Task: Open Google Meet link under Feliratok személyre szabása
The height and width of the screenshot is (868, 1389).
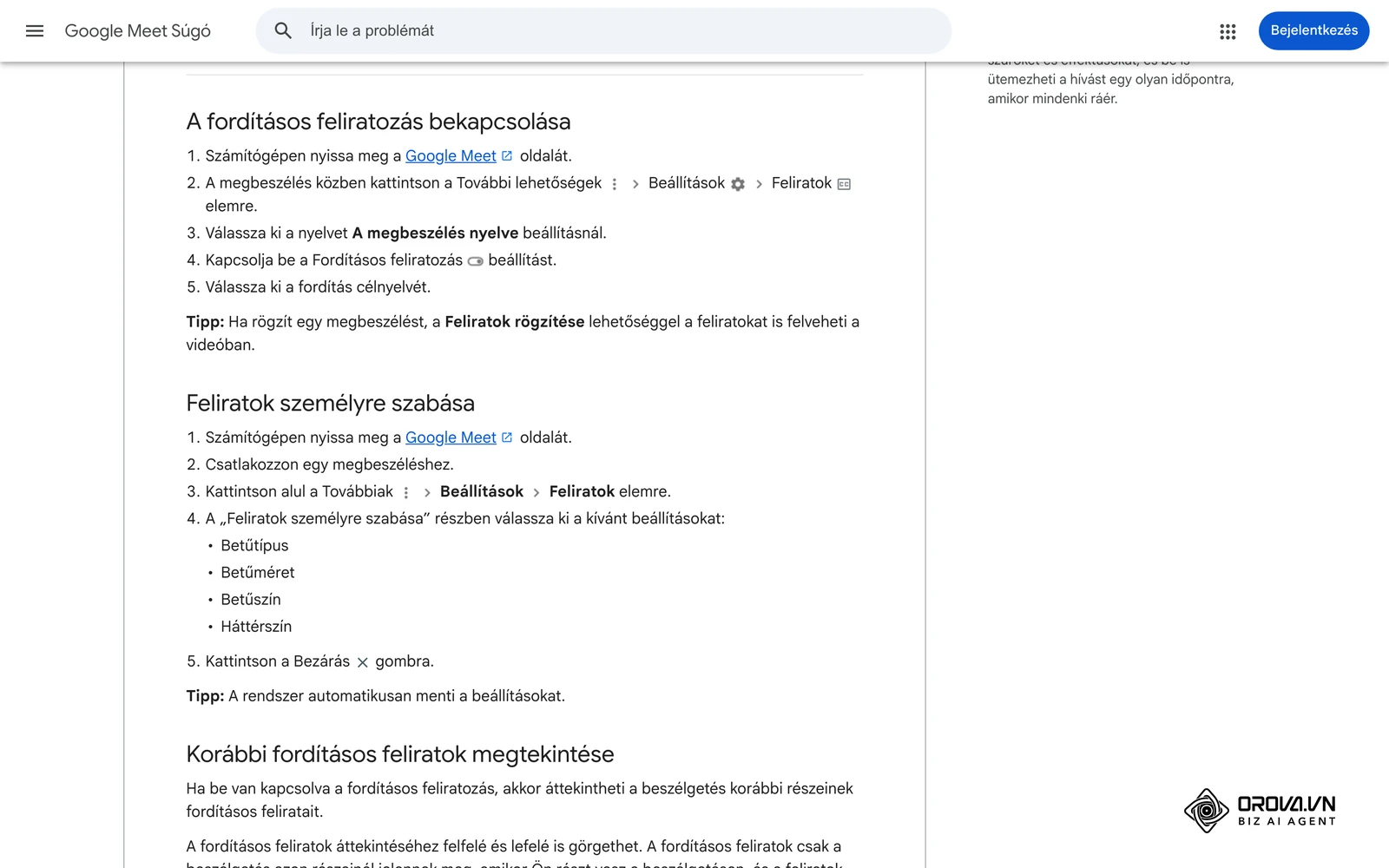Action: point(451,437)
